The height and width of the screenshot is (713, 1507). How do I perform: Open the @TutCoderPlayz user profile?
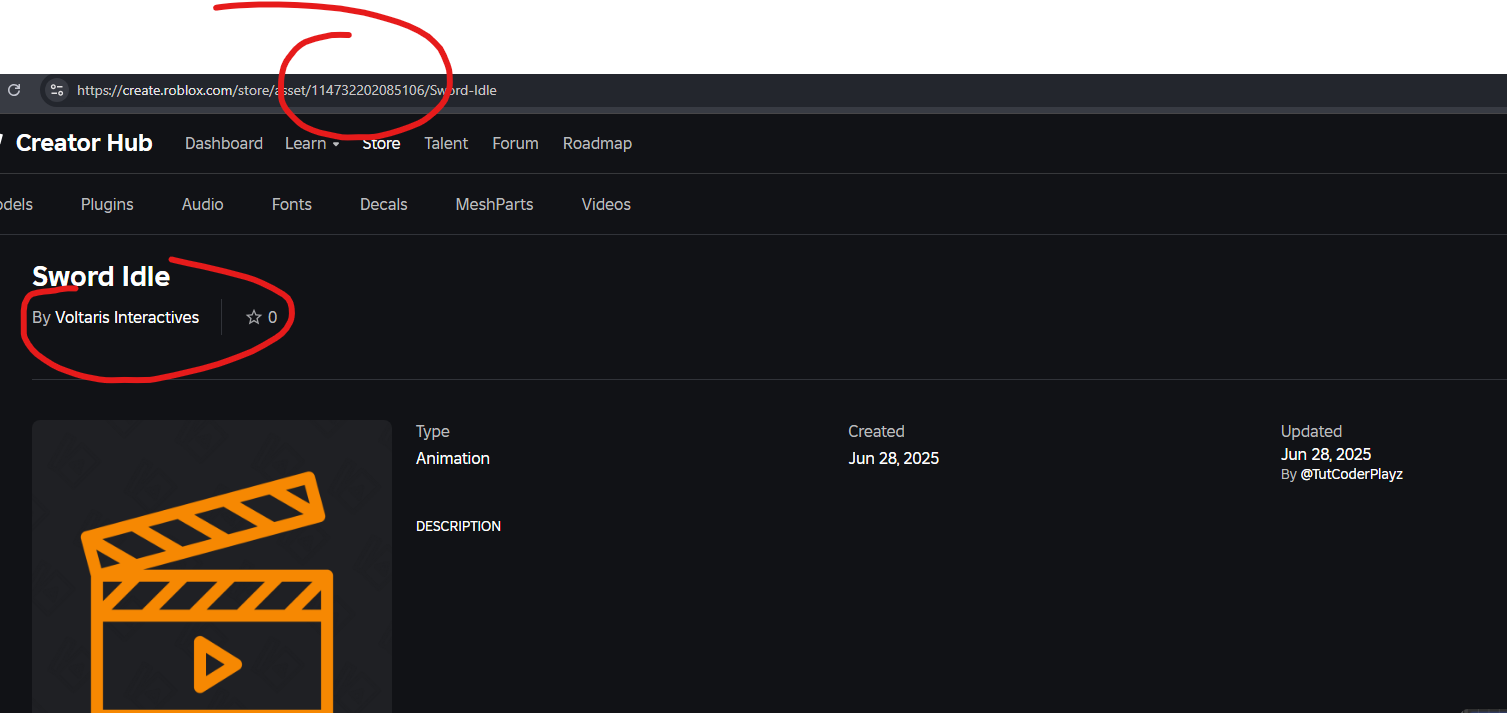point(1351,474)
